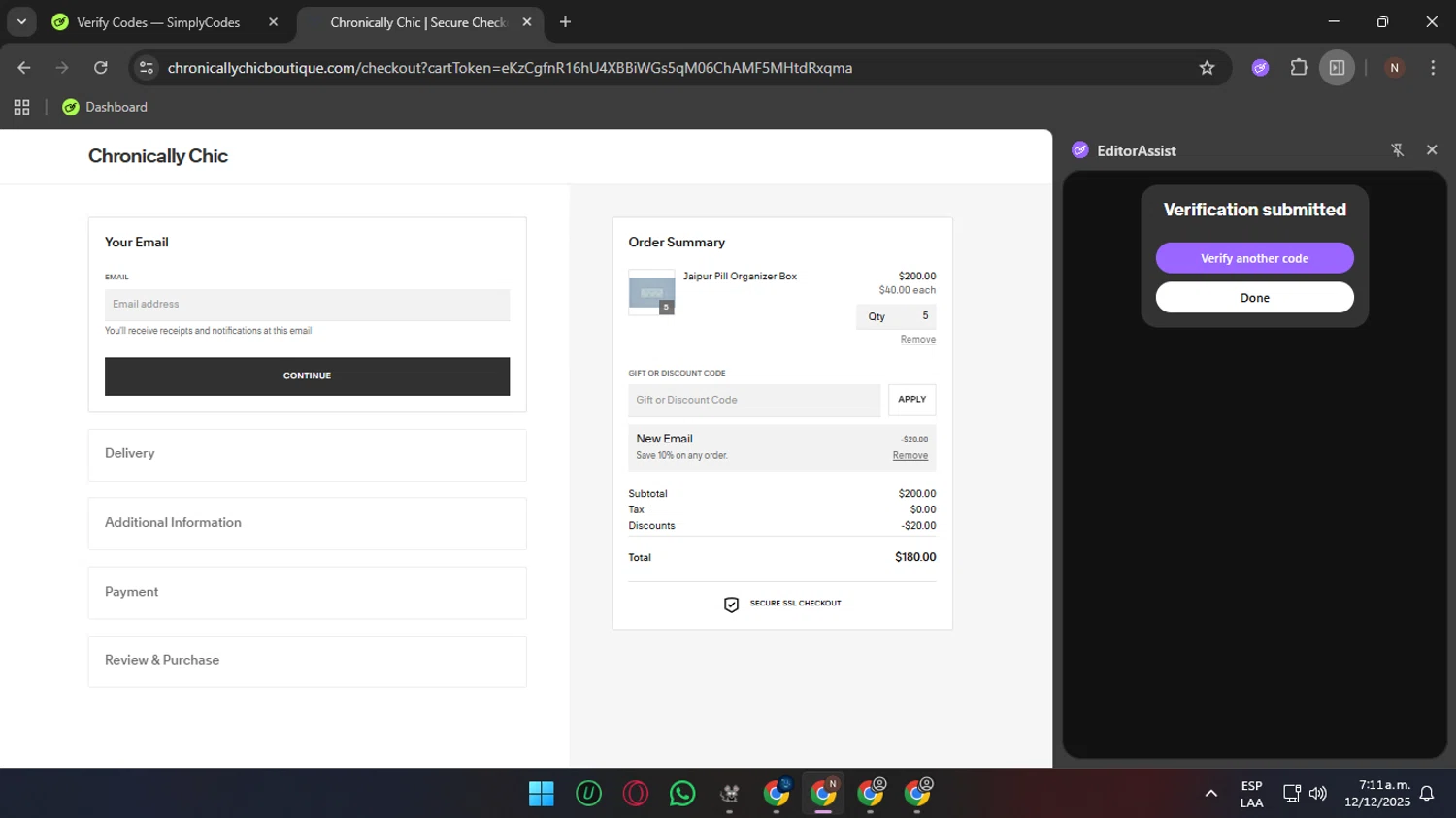Expand the Additional Information section
Viewport: 1456px width, 818px height.
coord(307,523)
